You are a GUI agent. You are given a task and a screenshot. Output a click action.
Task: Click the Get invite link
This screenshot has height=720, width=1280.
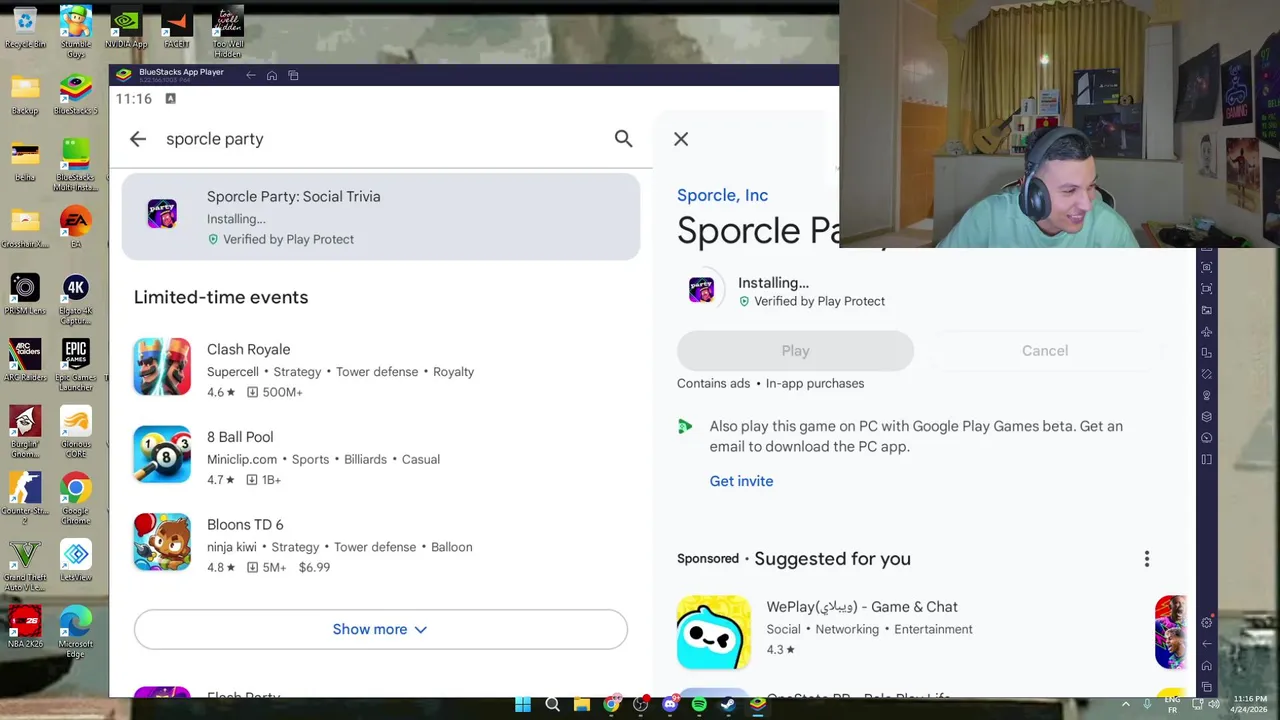pyautogui.click(x=741, y=481)
